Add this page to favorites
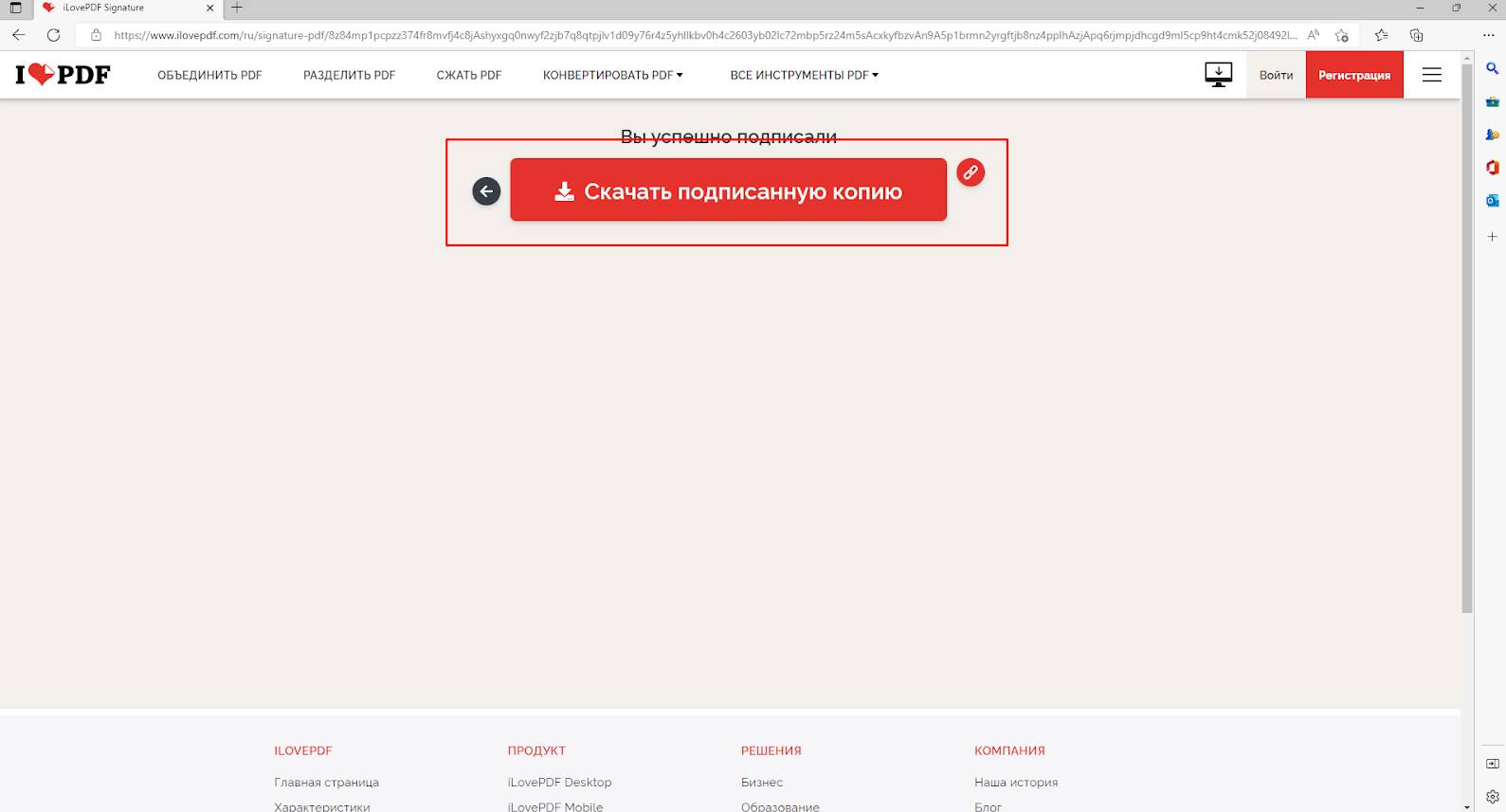The height and width of the screenshot is (812, 1506). pos(1342,35)
